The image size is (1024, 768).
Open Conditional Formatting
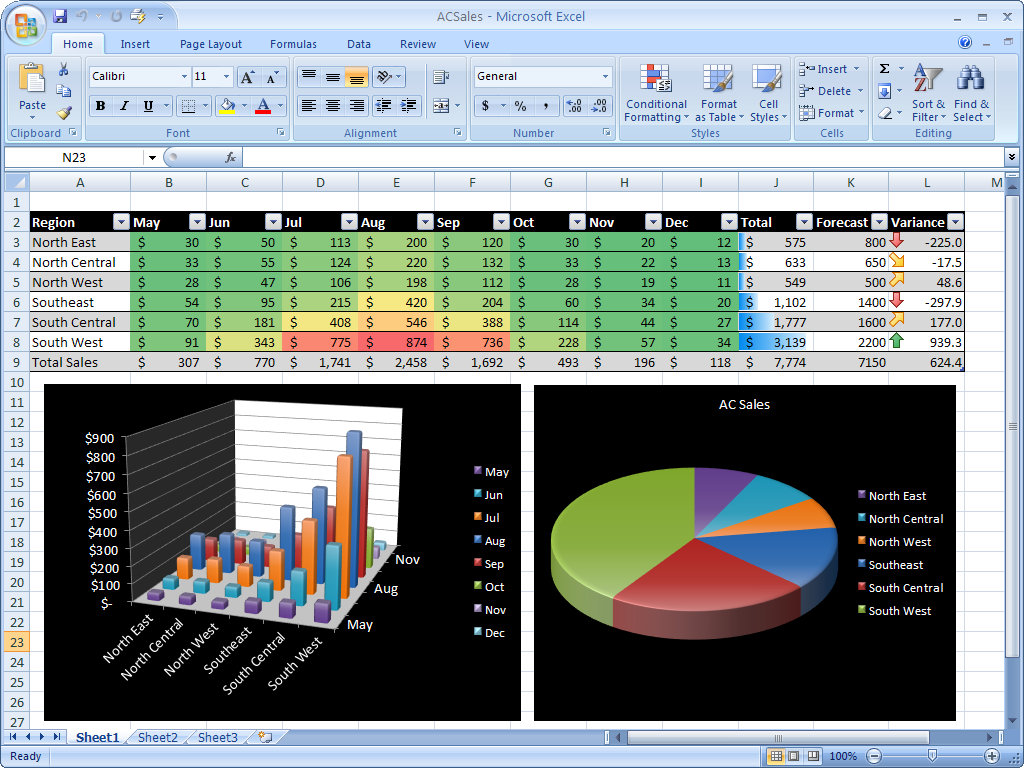point(656,93)
